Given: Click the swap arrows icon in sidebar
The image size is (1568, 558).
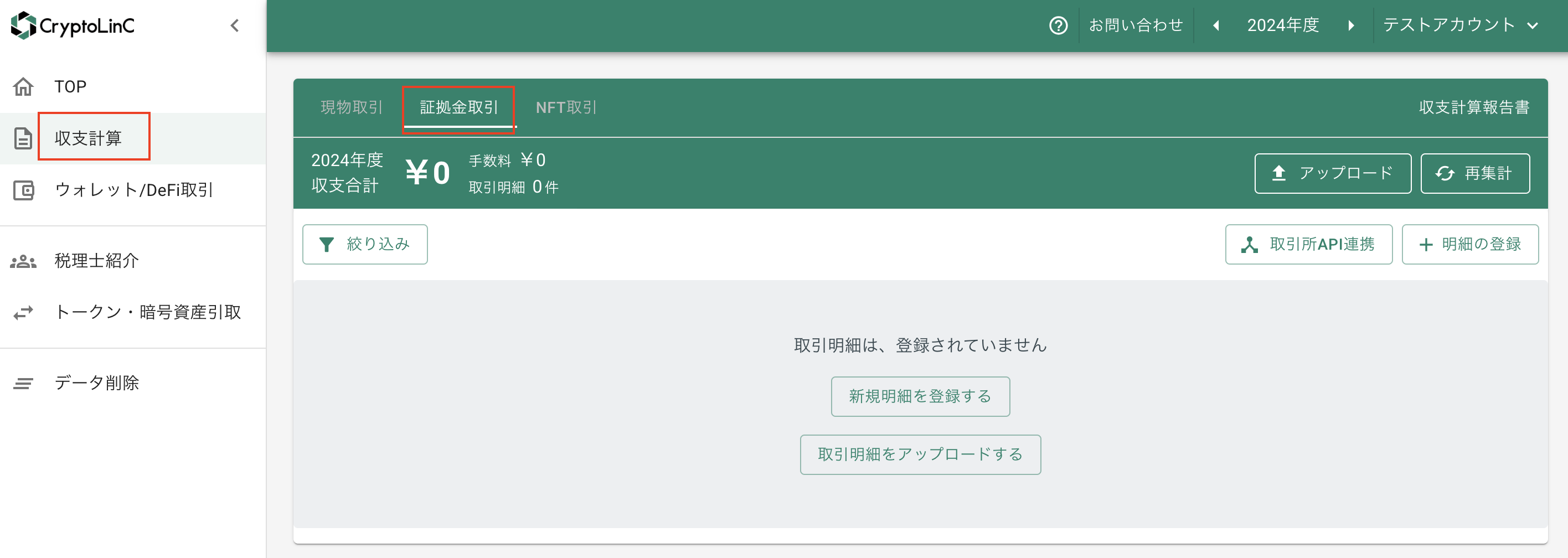Looking at the screenshot, I should point(23,313).
